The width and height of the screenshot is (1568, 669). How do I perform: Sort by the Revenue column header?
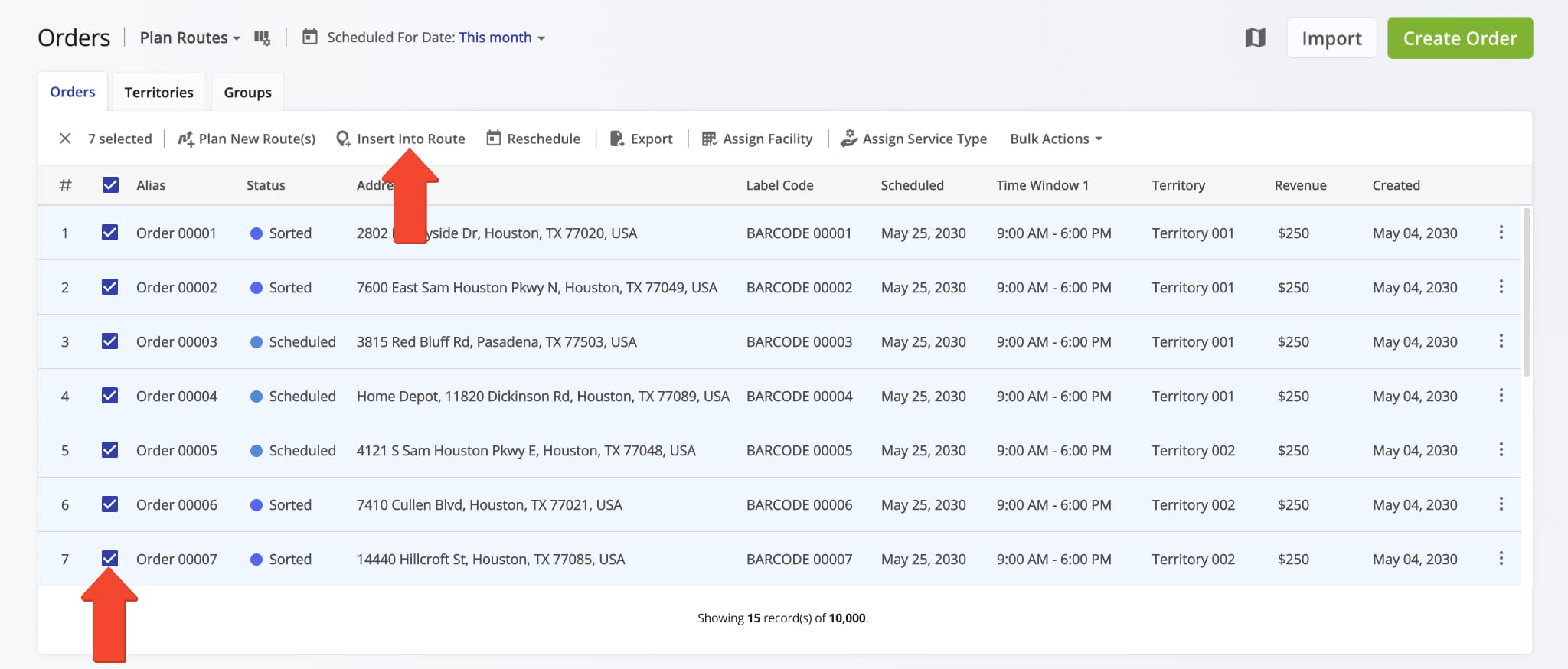(1300, 185)
